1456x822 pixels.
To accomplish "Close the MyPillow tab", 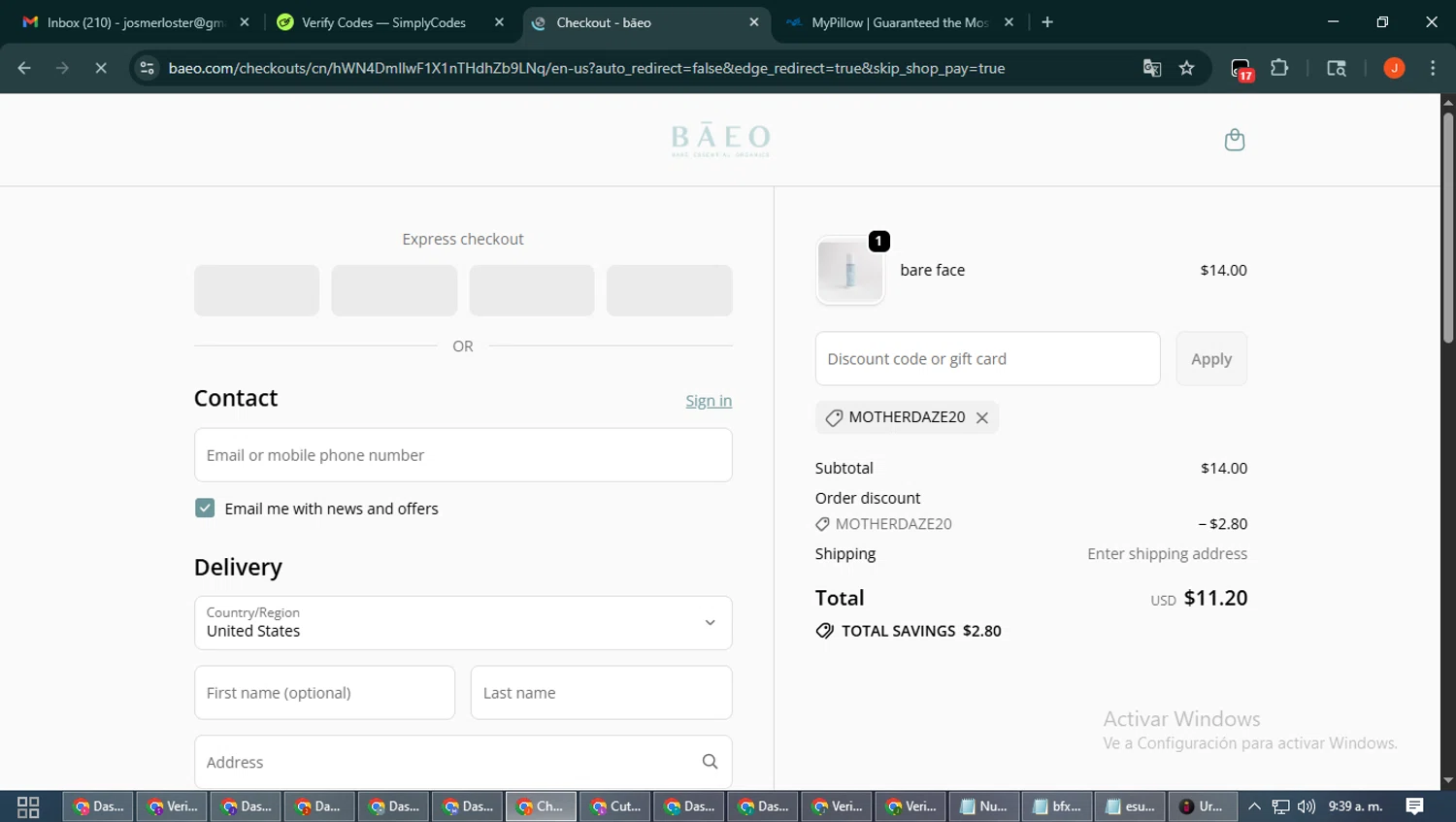I will coord(1009,22).
